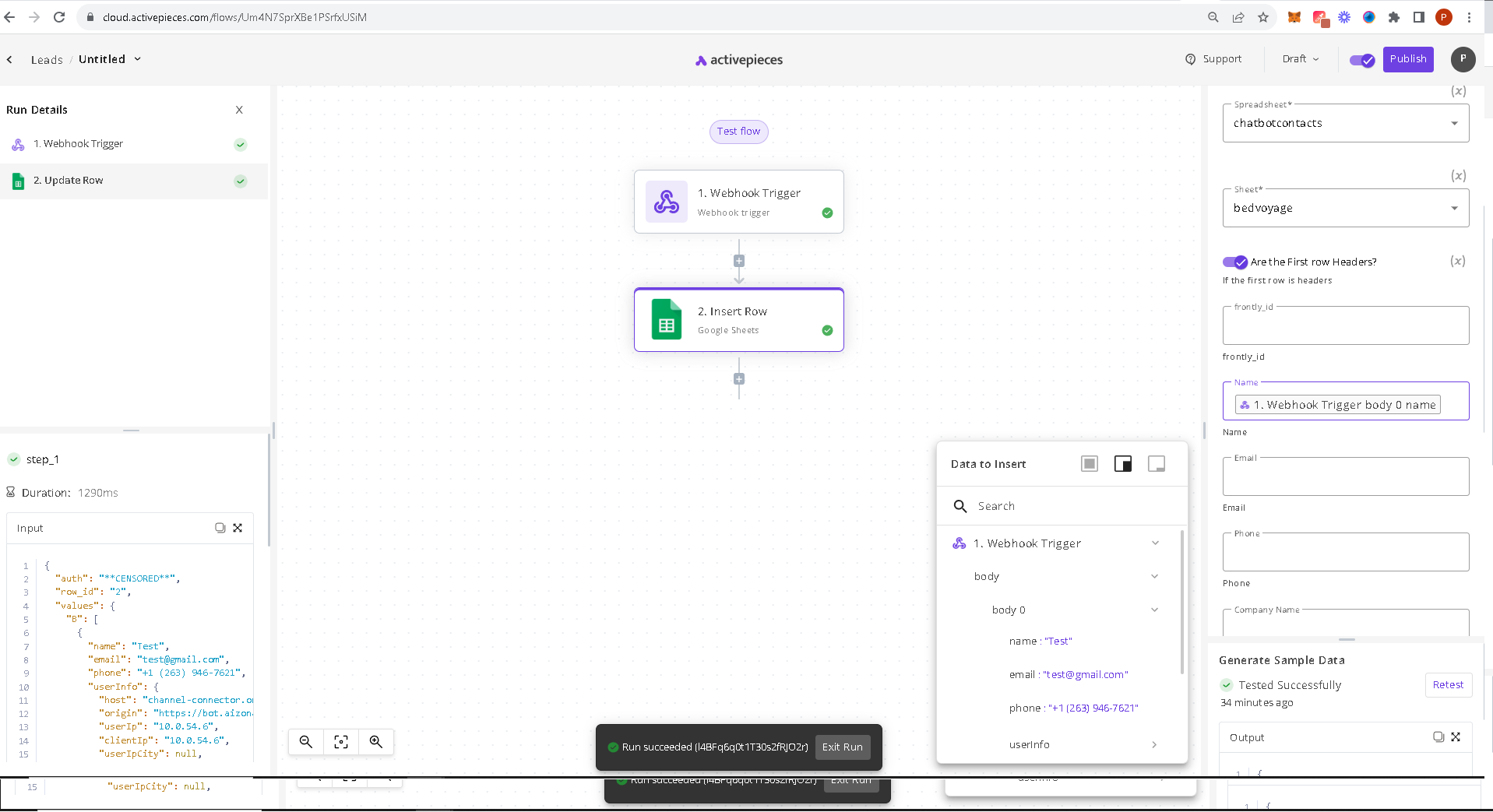Click Exit Run in the toast
1493x812 pixels.
click(843, 747)
